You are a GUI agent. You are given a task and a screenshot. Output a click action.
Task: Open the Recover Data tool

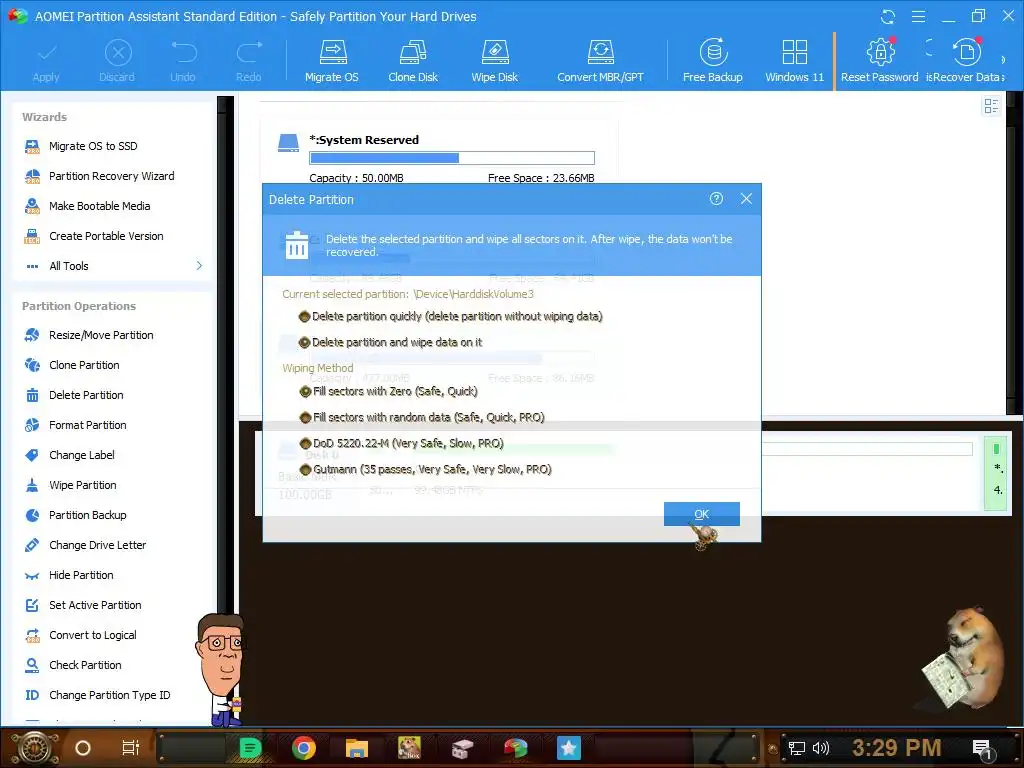coord(967,61)
